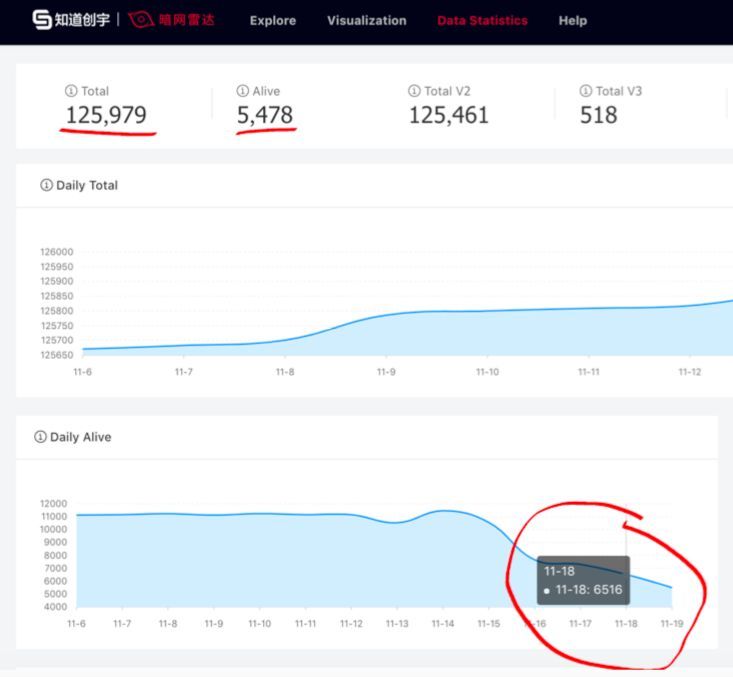Click info icon next to Daily Total
The width and height of the screenshot is (733, 677).
pos(46,185)
